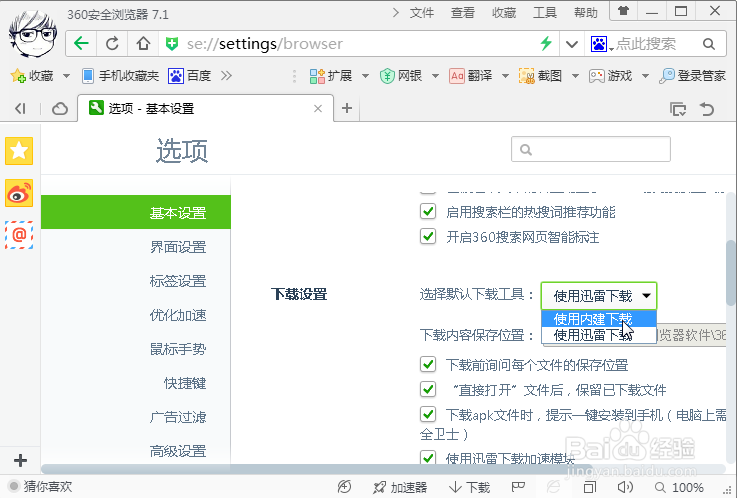Open the 帮助 menu
737x498 pixels.
[x=586, y=13]
